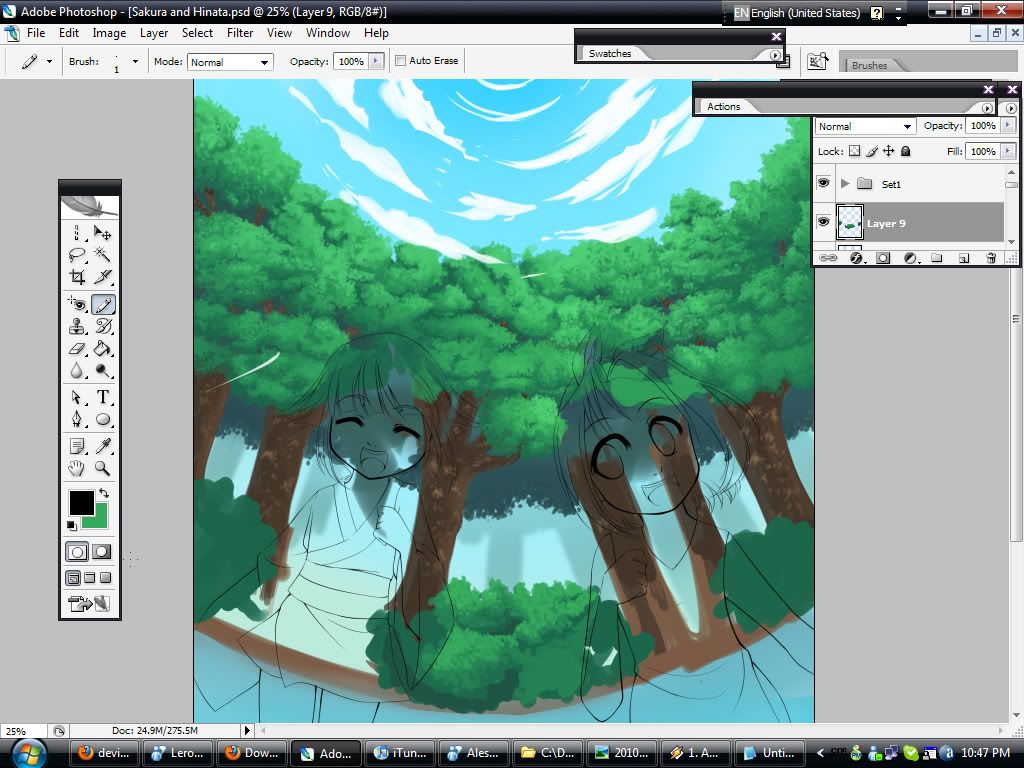Switch to Standard Screen Mode
Image resolution: width=1024 pixels, height=768 pixels.
73,577
